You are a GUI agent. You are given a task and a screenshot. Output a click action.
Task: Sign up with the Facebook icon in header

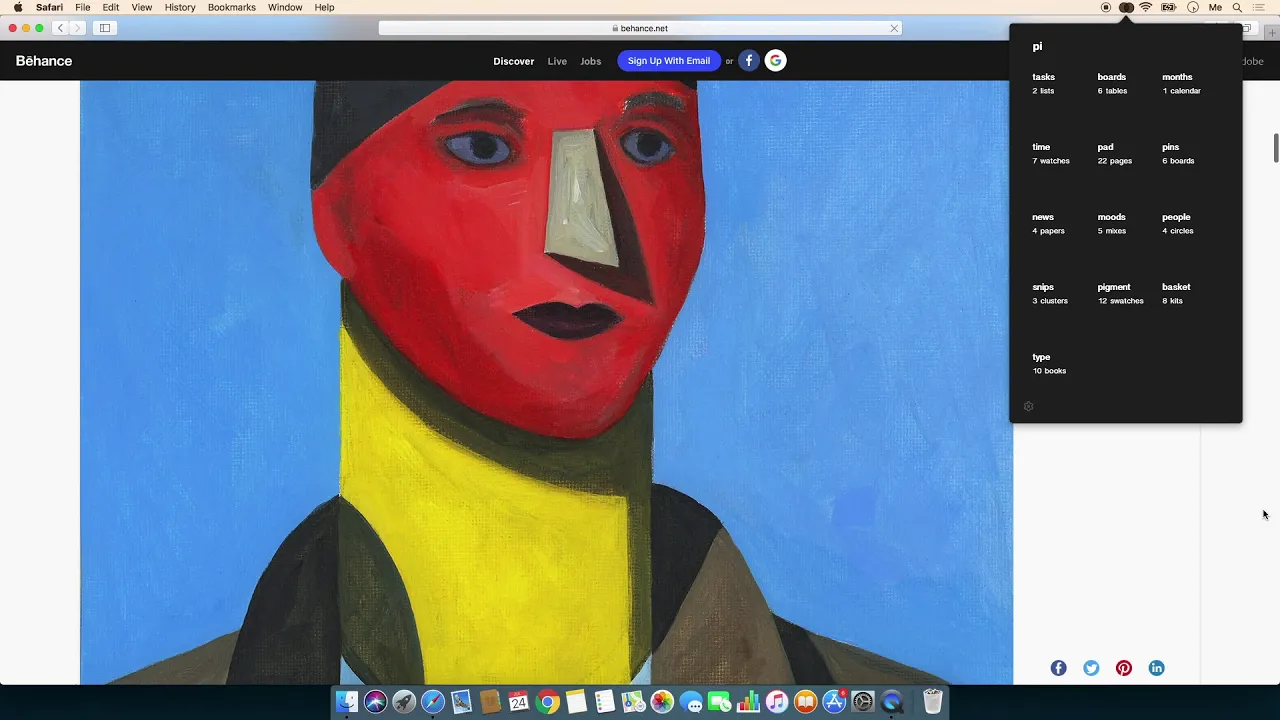coord(749,61)
